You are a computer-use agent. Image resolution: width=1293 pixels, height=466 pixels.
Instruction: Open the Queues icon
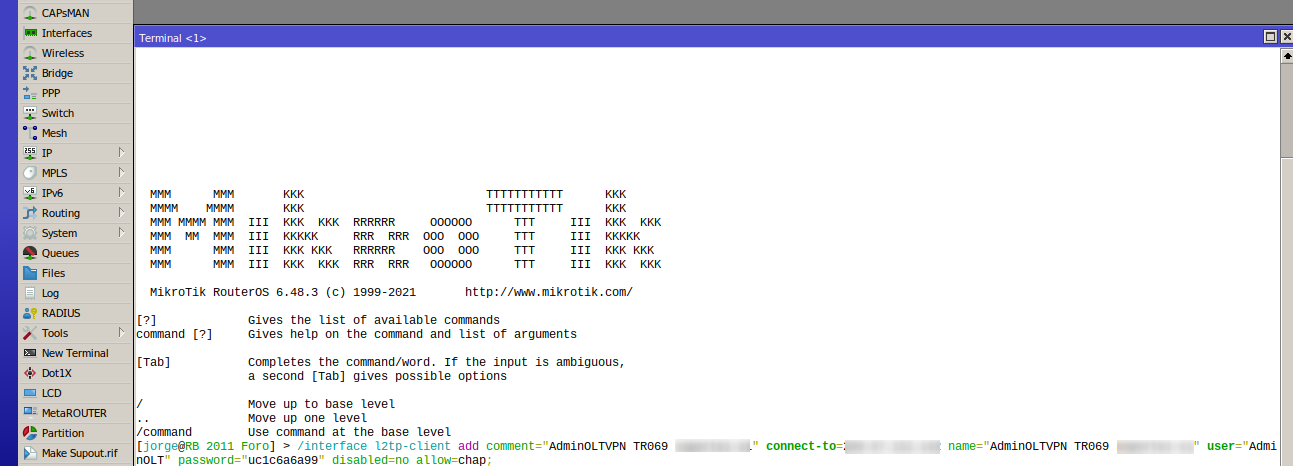[30, 253]
